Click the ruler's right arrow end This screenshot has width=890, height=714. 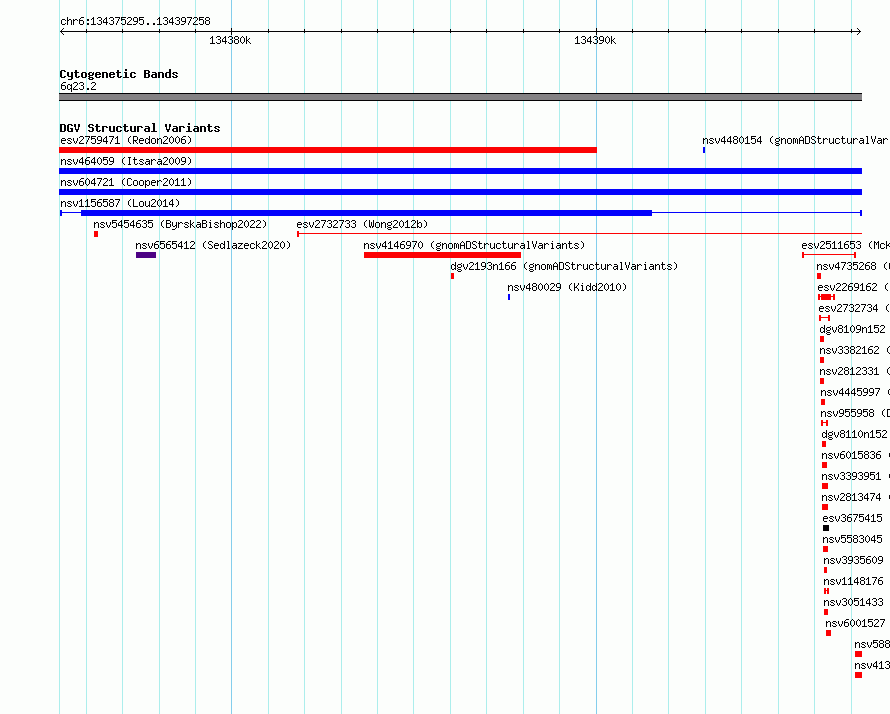(859, 32)
